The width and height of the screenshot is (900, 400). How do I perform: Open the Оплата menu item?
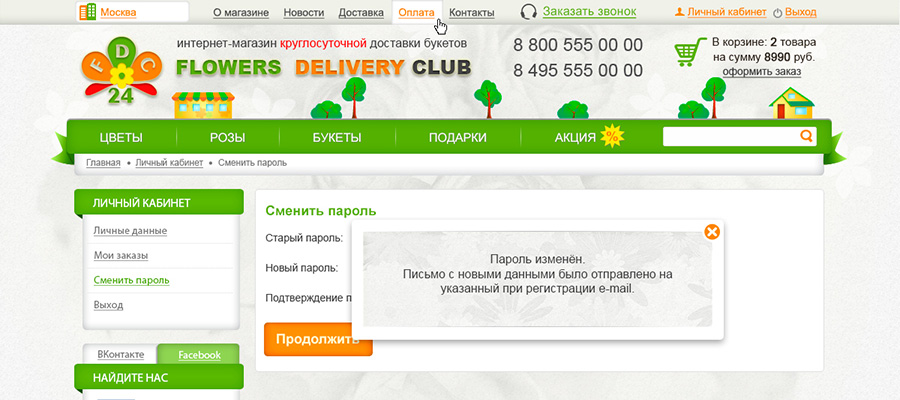pyautogui.click(x=416, y=12)
